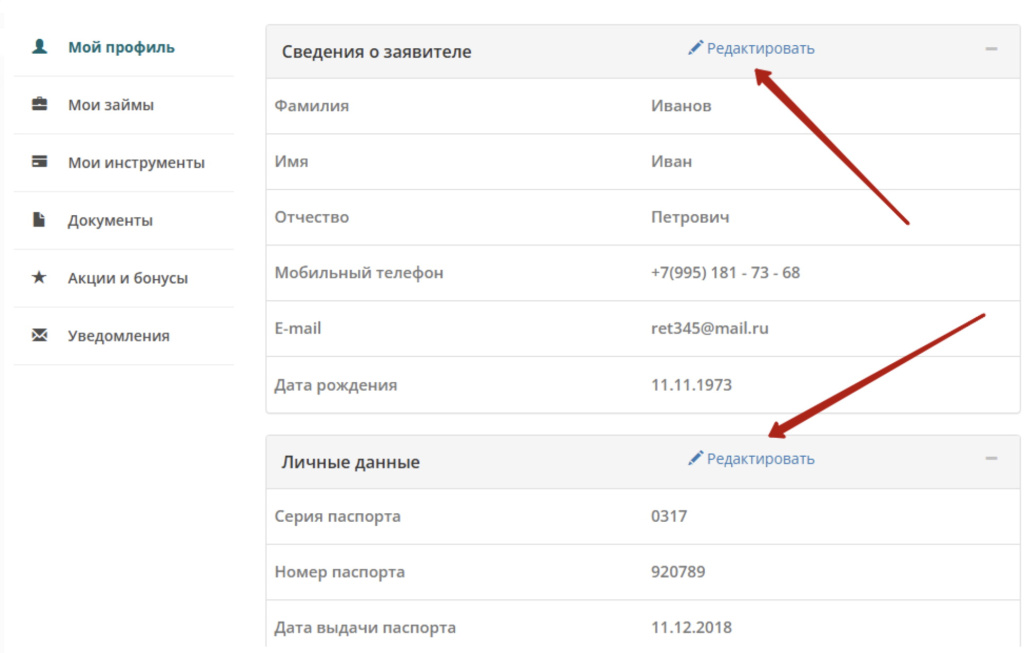Click the e-mail value ret345@mail.ru
The height and width of the screenshot is (653, 1024).
(x=709, y=328)
